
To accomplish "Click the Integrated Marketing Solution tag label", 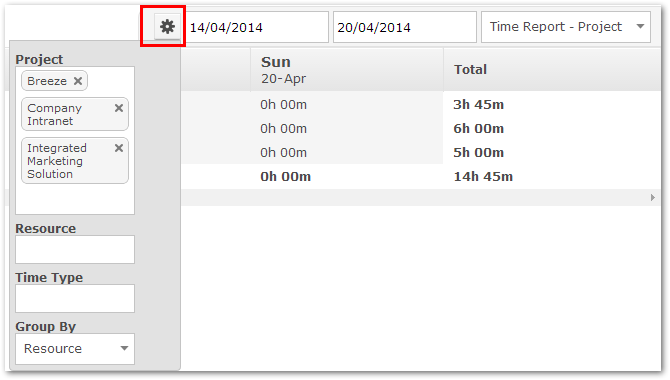I will point(57,161).
